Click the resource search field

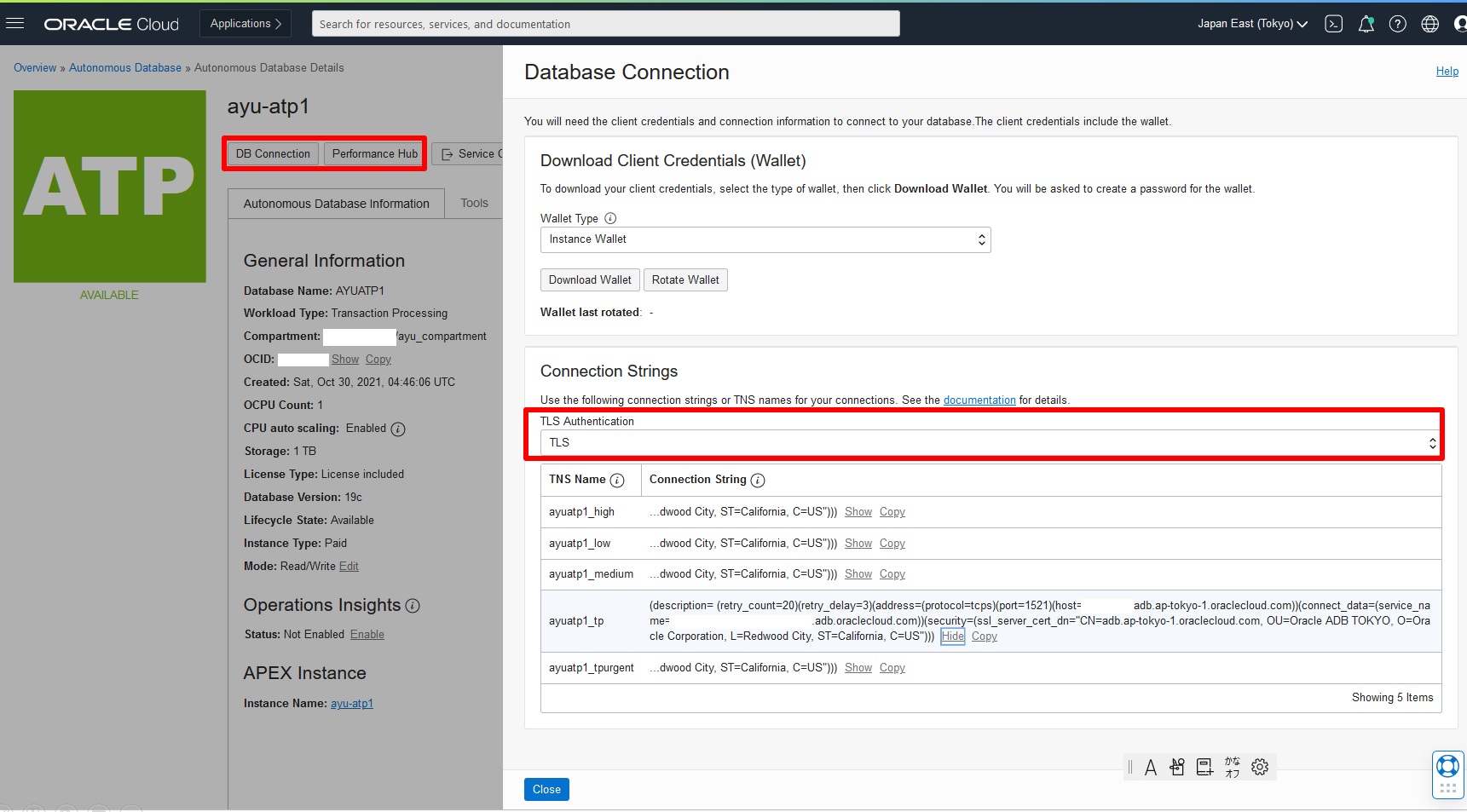605,24
